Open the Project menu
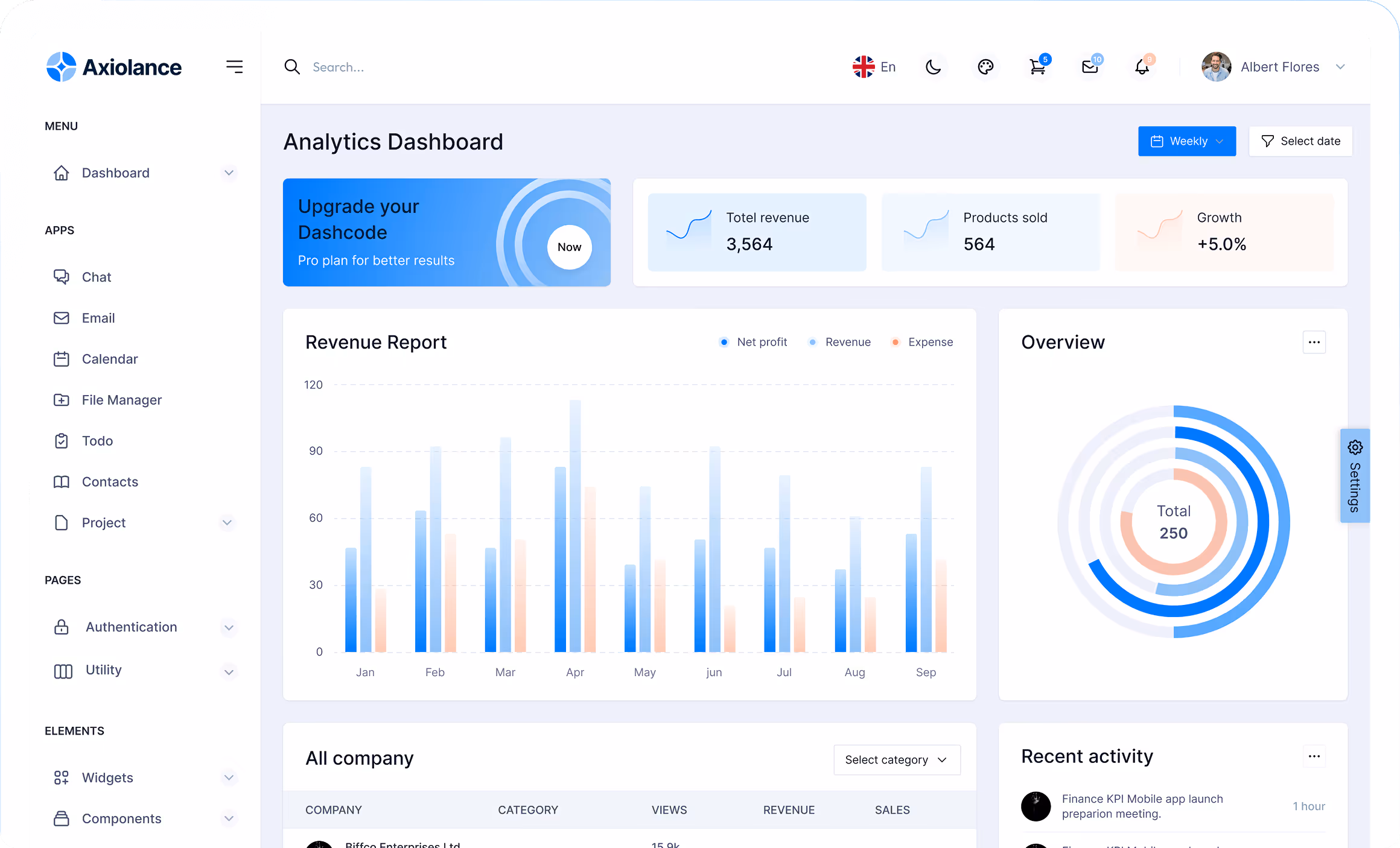The width and height of the screenshot is (1400, 848). (104, 523)
